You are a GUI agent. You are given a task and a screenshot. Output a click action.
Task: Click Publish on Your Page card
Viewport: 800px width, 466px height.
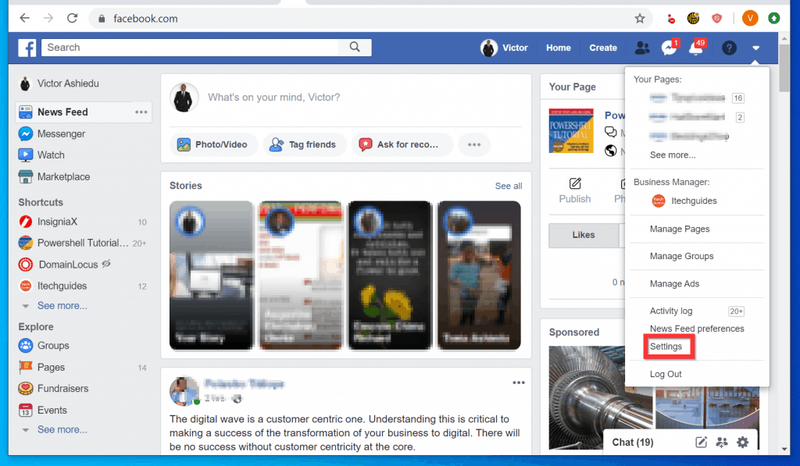[x=574, y=191]
